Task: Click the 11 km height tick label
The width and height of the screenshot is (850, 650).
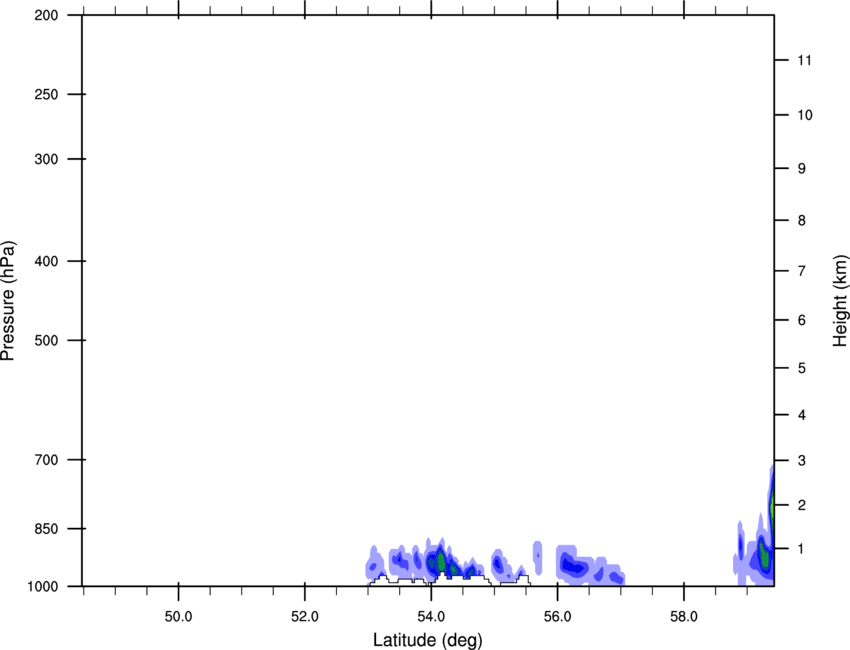Action: [804, 61]
